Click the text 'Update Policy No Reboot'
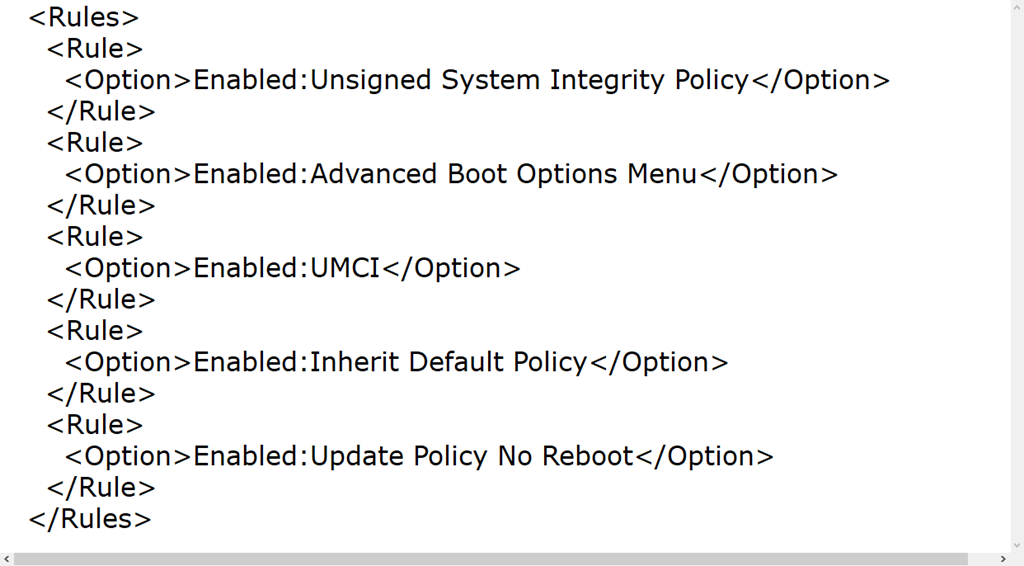1024x566 pixels. tap(472, 456)
